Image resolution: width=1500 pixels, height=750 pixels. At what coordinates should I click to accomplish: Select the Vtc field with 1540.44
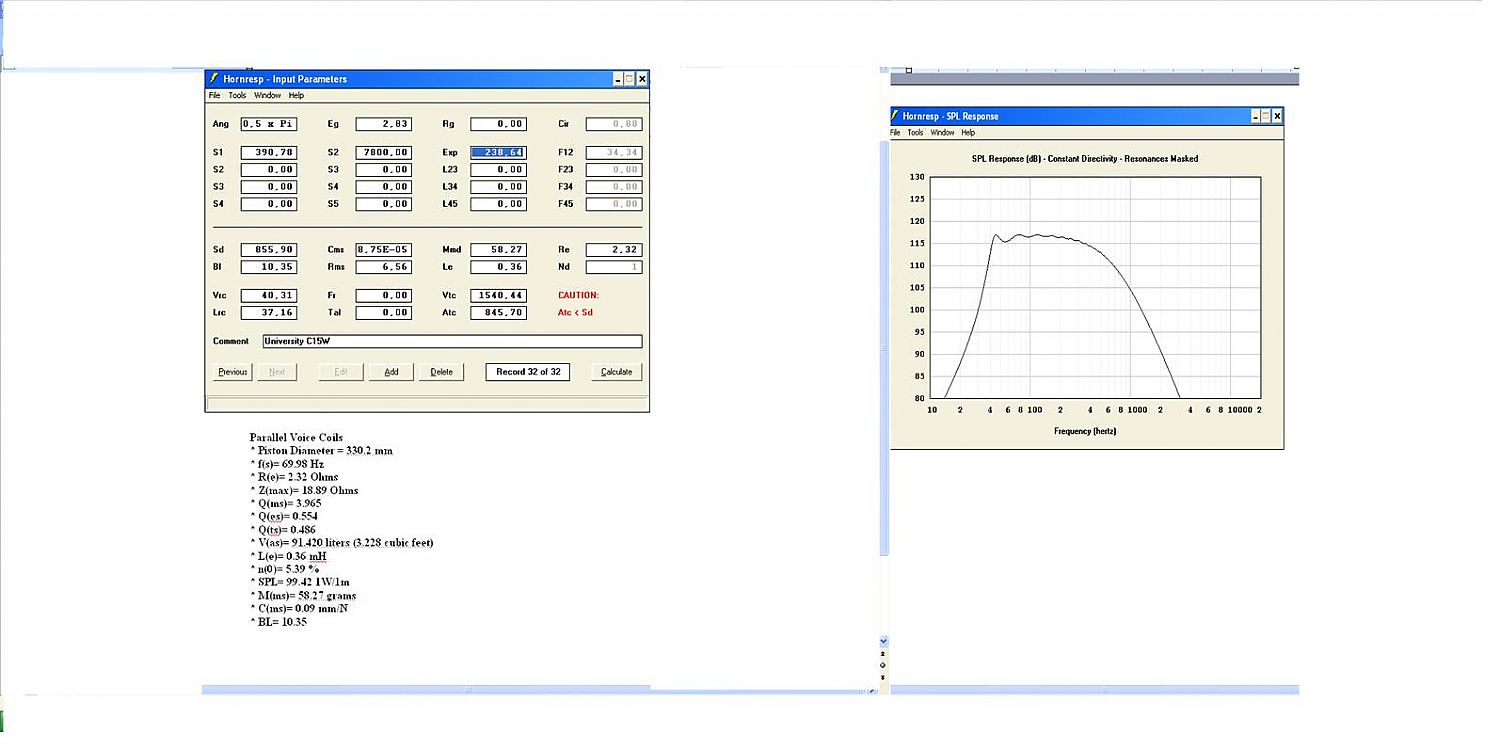498,296
